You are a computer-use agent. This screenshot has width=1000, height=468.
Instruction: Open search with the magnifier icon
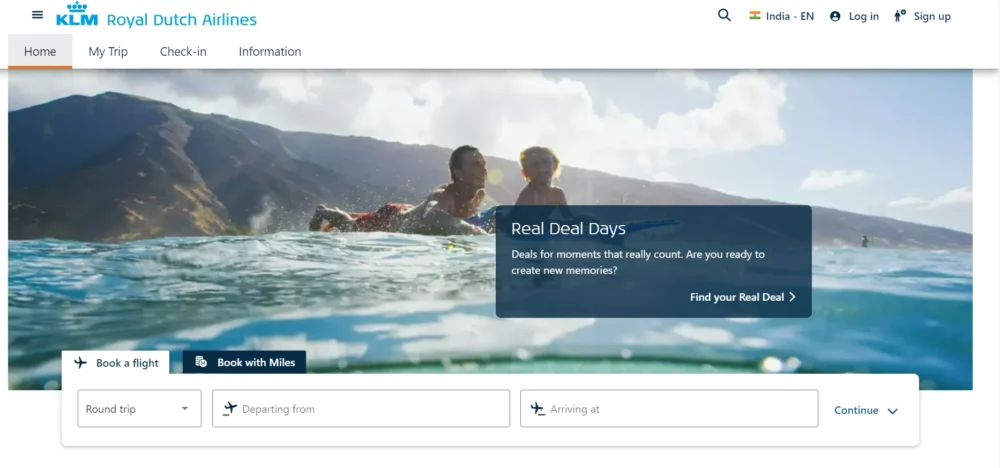click(724, 15)
